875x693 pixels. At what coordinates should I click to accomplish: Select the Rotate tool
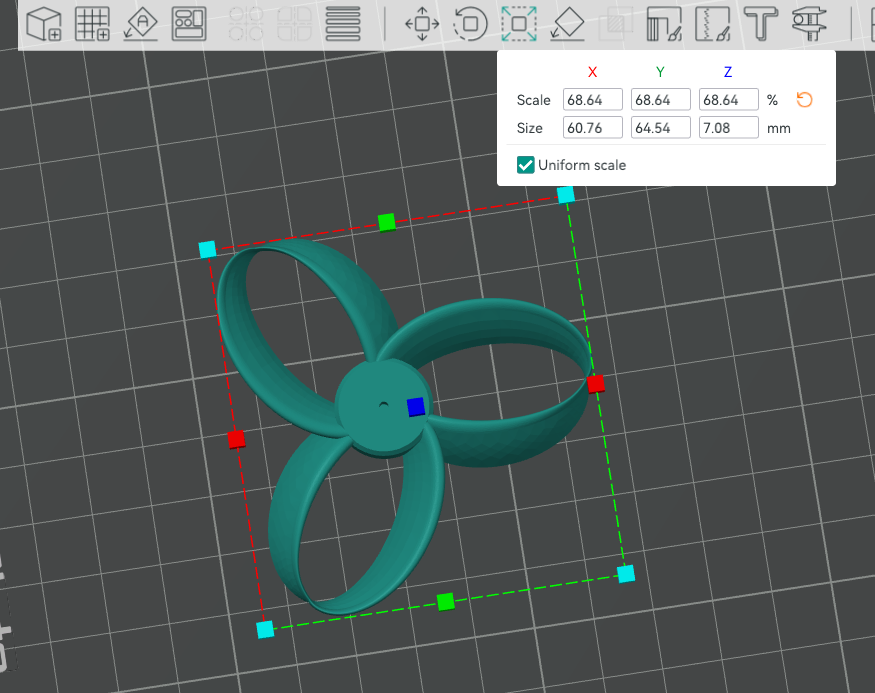pyautogui.click(x=470, y=24)
